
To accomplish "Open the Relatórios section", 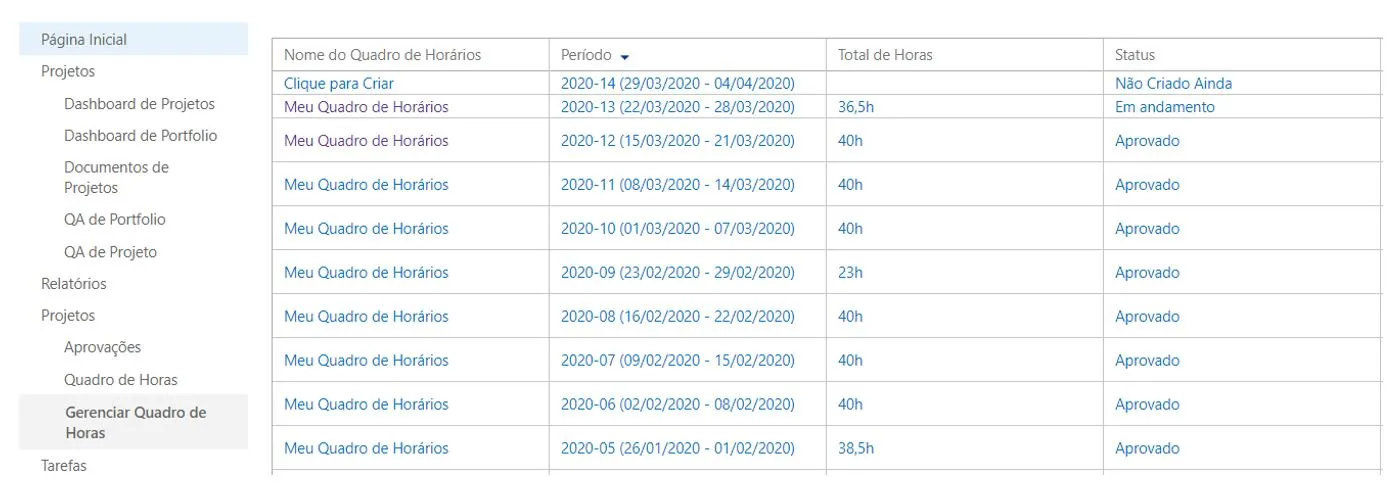I will [73, 284].
